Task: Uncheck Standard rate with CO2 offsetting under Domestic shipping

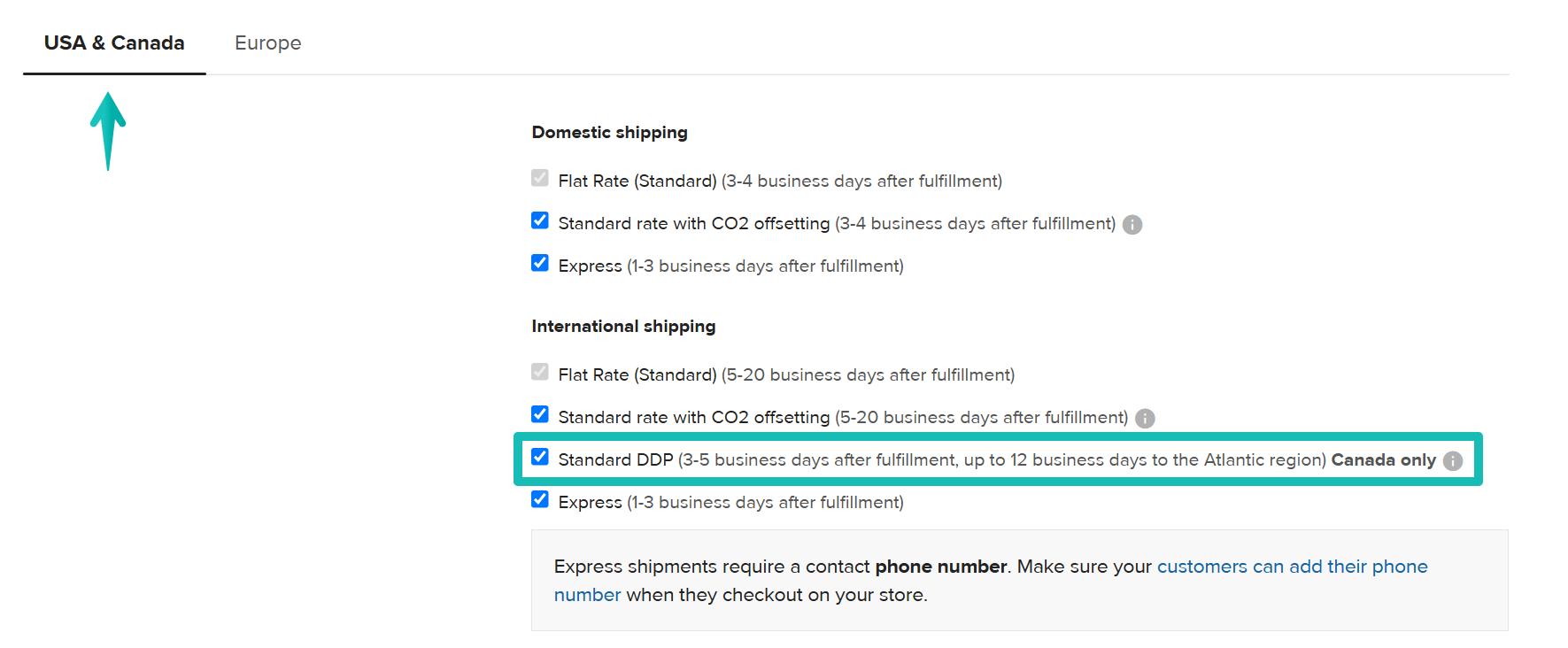Action: (540, 220)
